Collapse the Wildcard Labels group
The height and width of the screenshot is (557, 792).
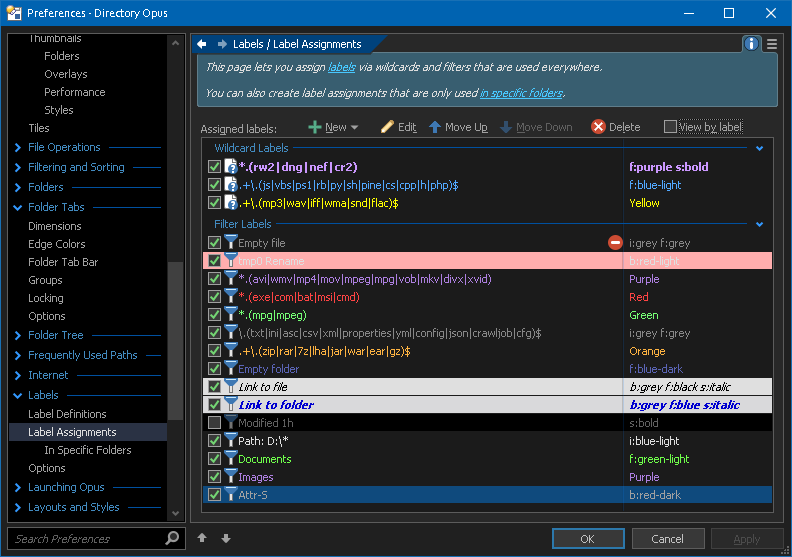pyautogui.click(x=759, y=148)
